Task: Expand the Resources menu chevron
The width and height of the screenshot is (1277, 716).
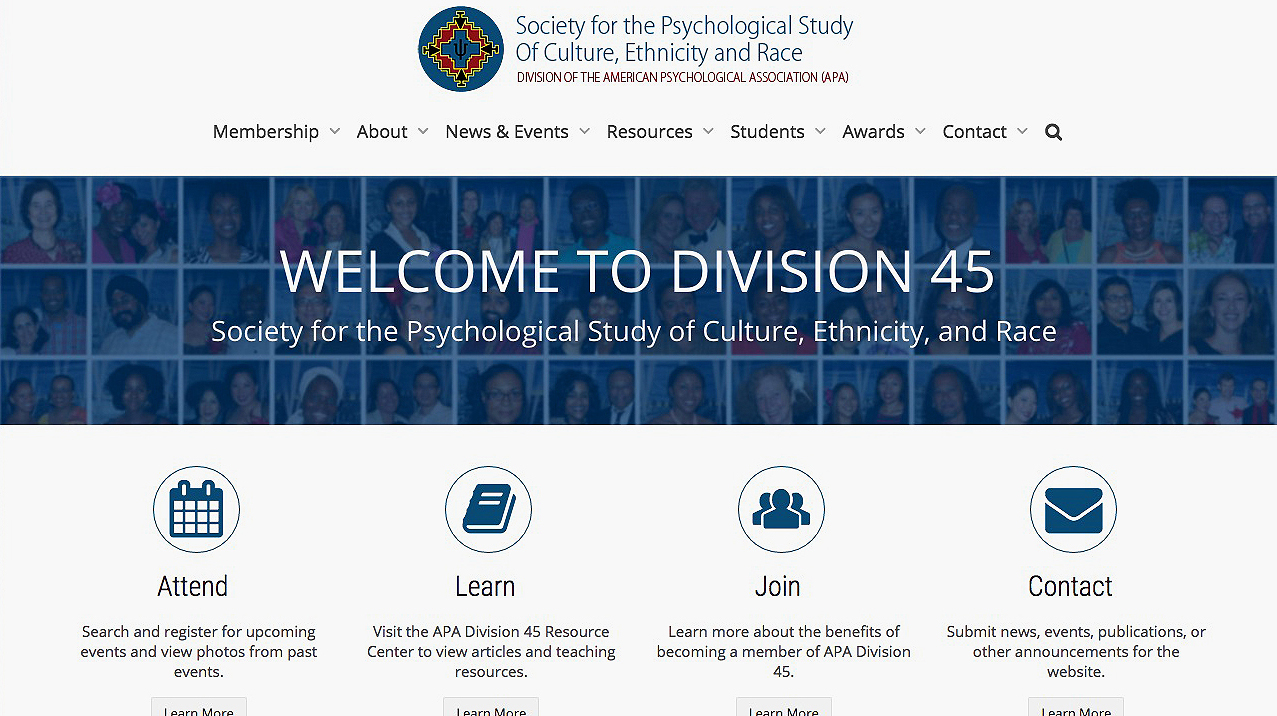Action: click(x=708, y=132)
